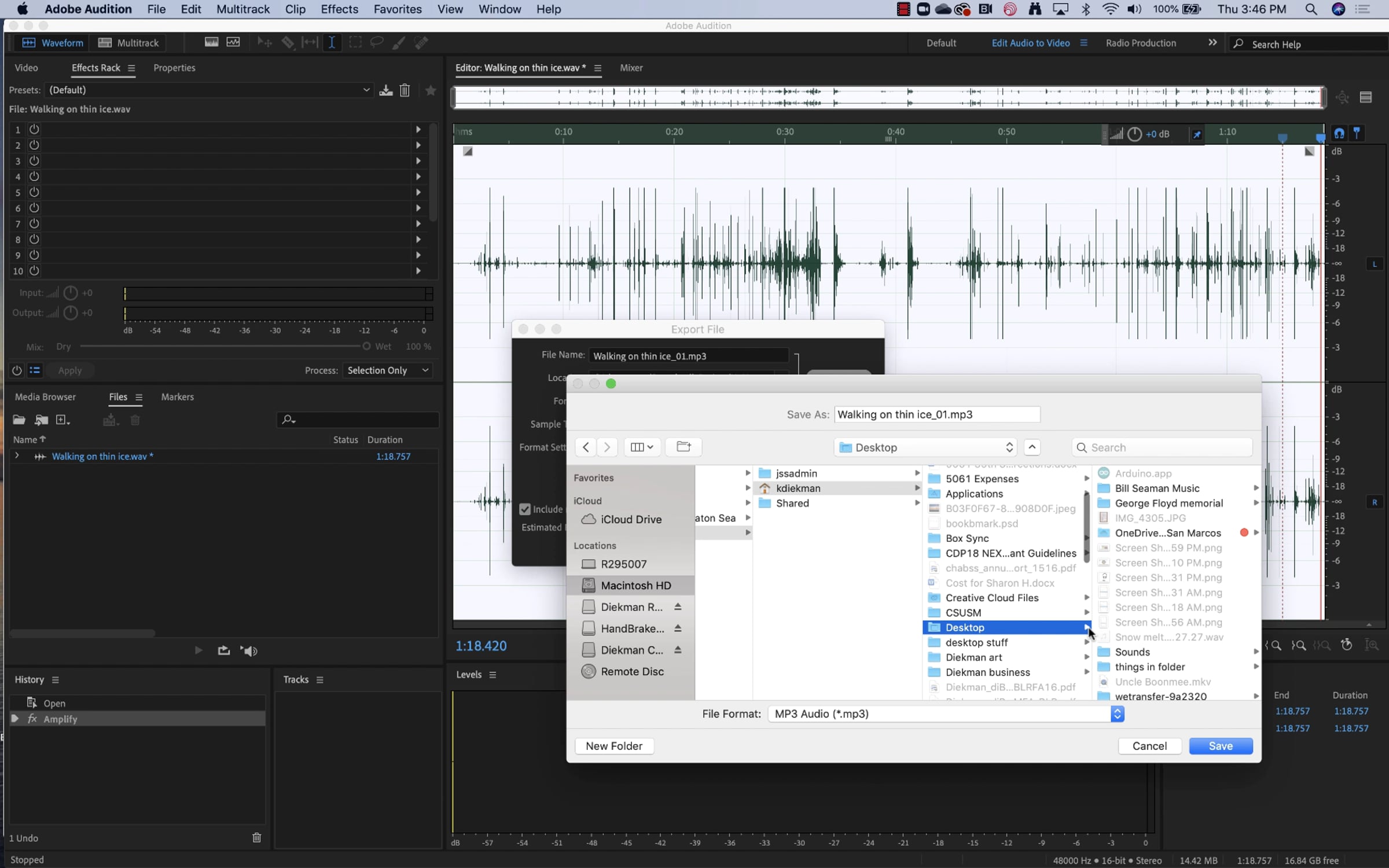The width and height of the screenshot is (1389, 868).
Task: Open the Effects menu in menu bar
Action: (339, 9)
